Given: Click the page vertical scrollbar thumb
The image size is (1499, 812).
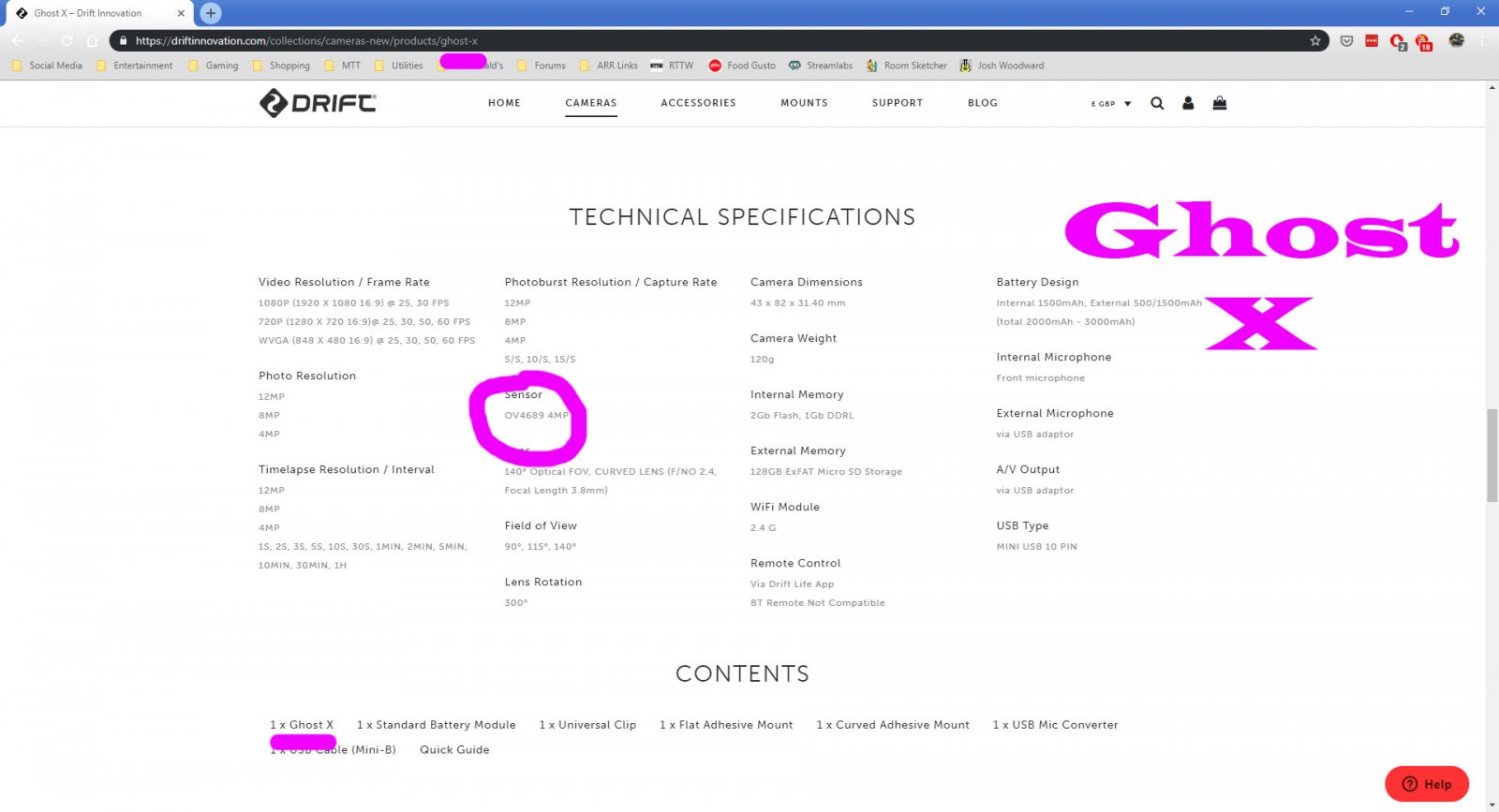Looking at the screenshot, I should (1492, 455).
